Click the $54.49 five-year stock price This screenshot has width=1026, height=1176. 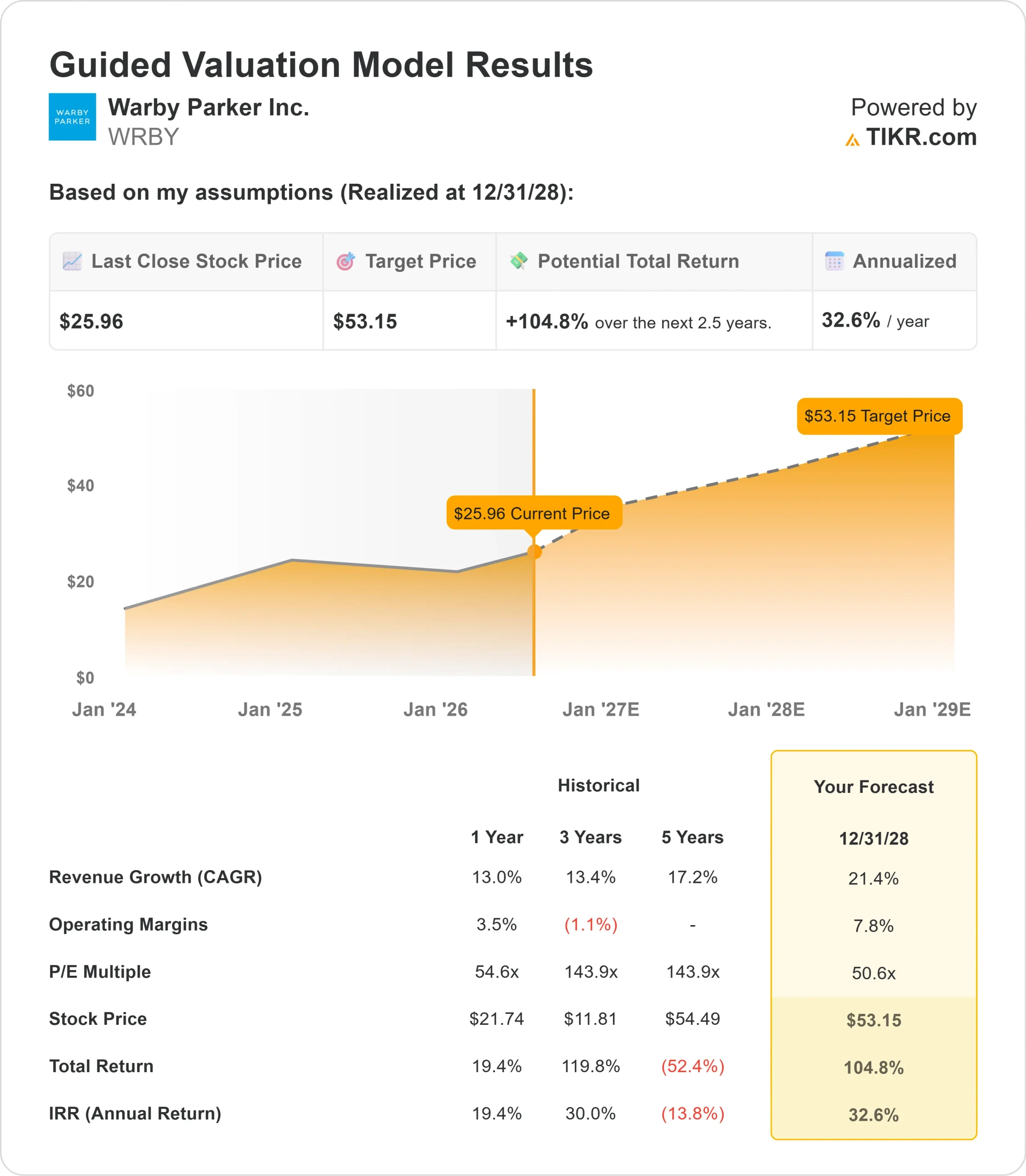693,1019
